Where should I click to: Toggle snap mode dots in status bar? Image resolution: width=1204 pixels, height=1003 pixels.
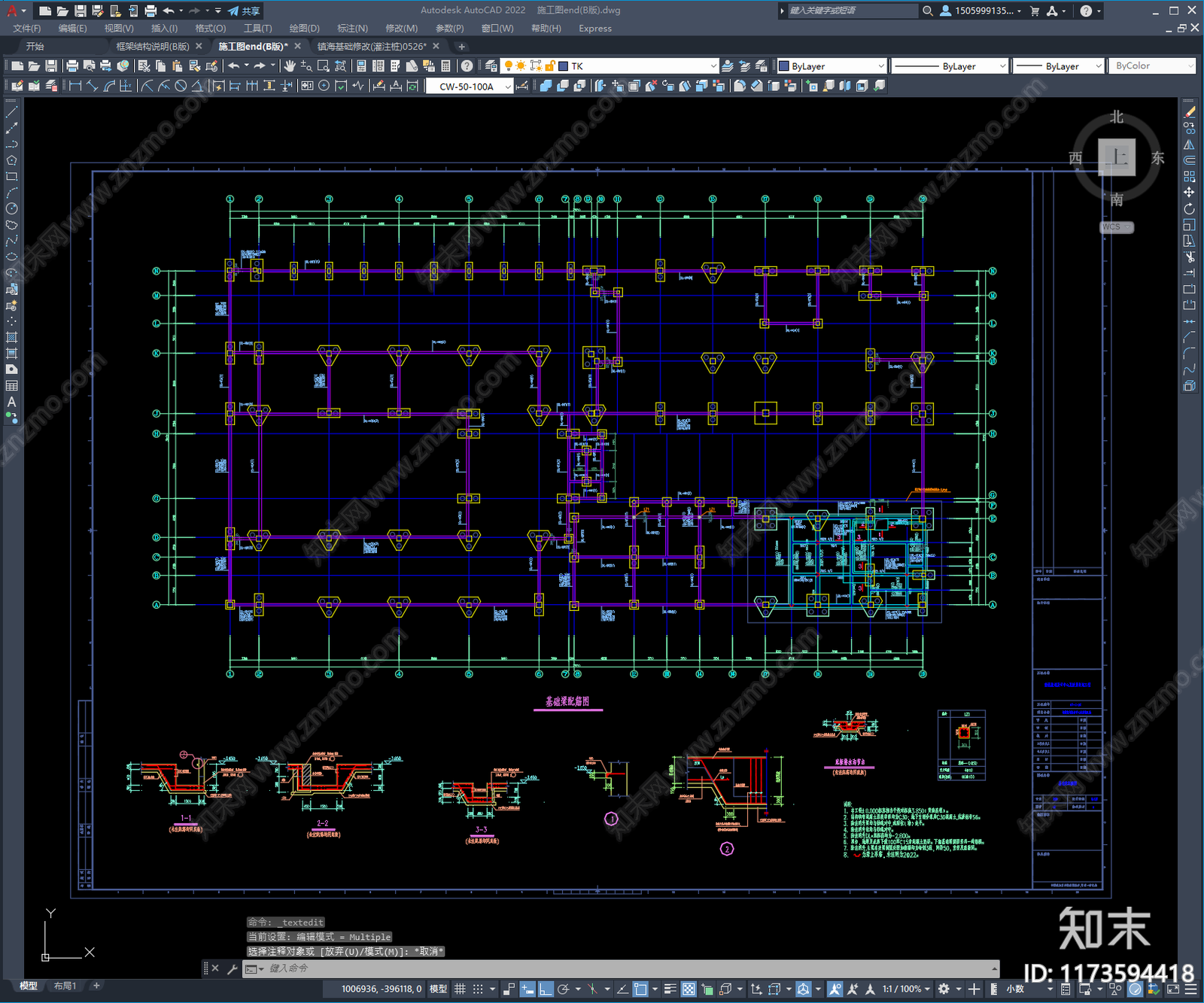(478, 989)
